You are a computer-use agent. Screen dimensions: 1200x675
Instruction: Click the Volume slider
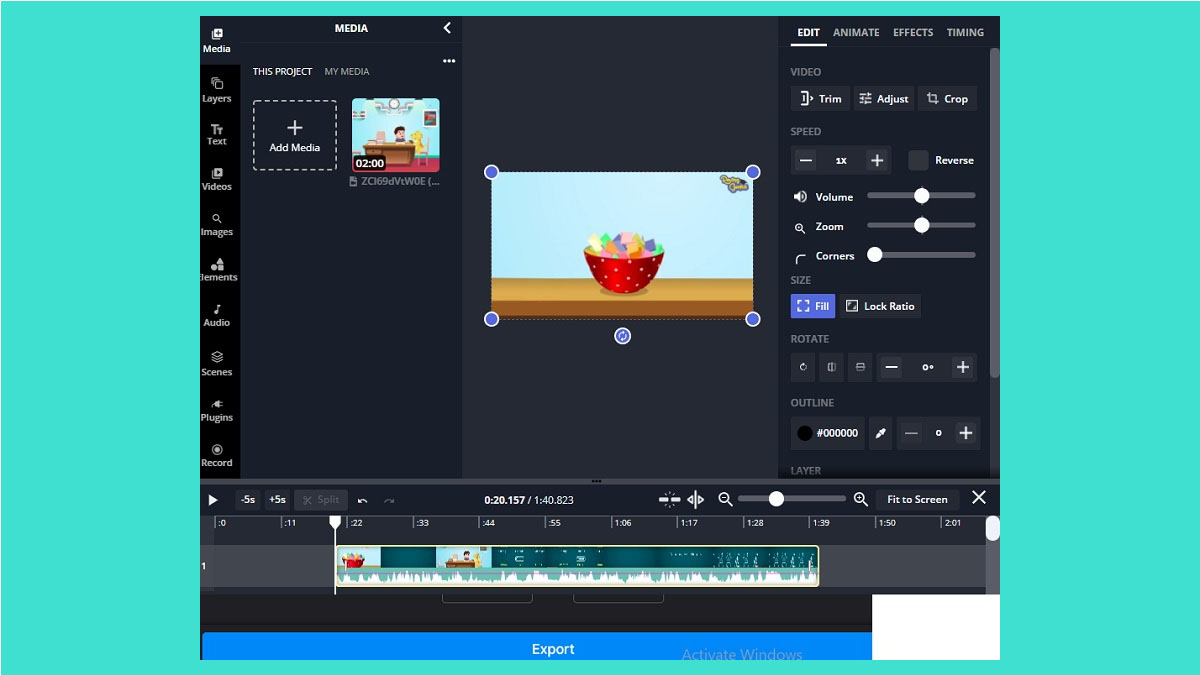pyautogui.click(x=919, y=196)
